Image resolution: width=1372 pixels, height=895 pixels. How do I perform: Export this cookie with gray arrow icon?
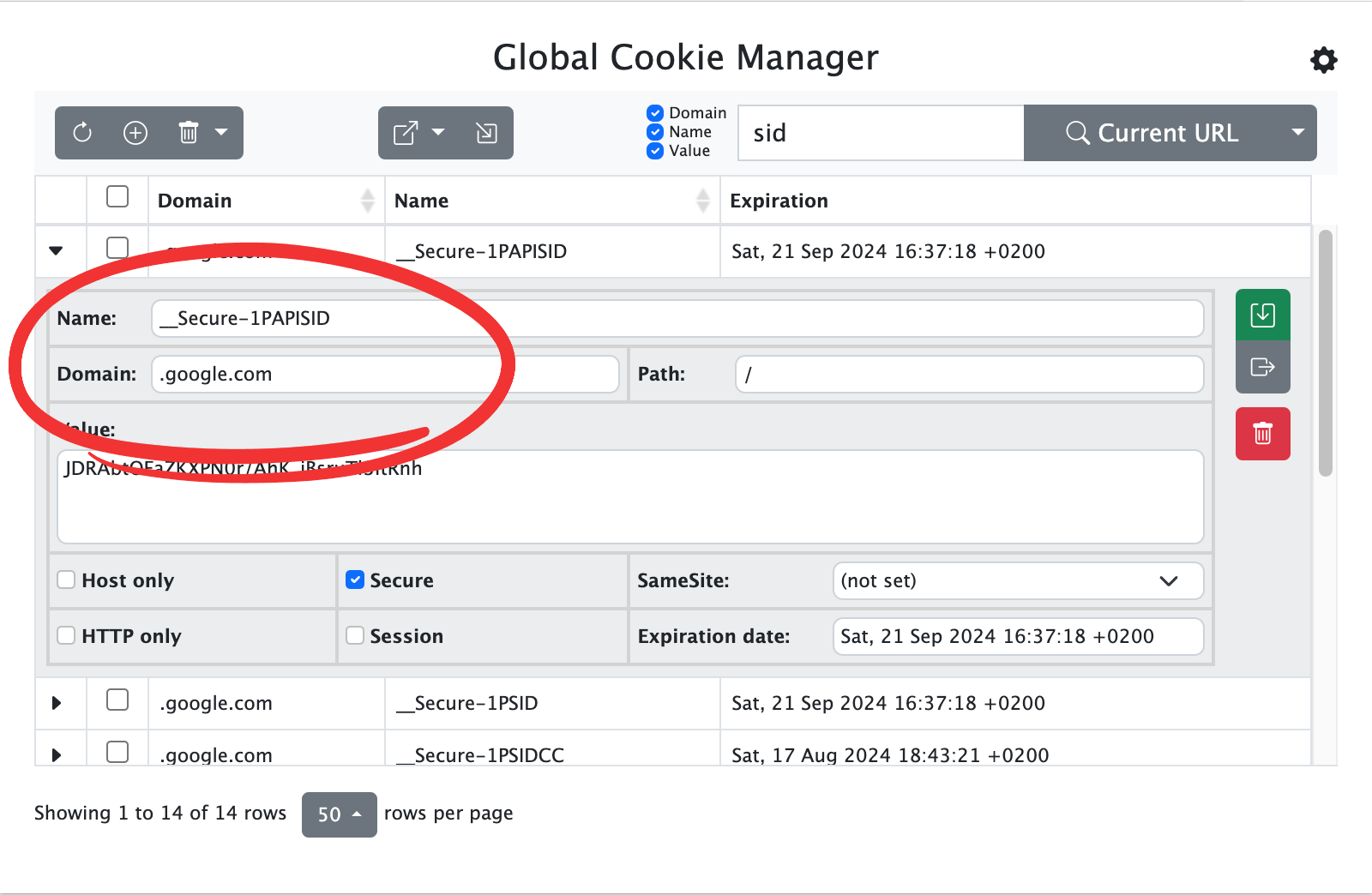pyautogui.click(x=1263, y=368)
